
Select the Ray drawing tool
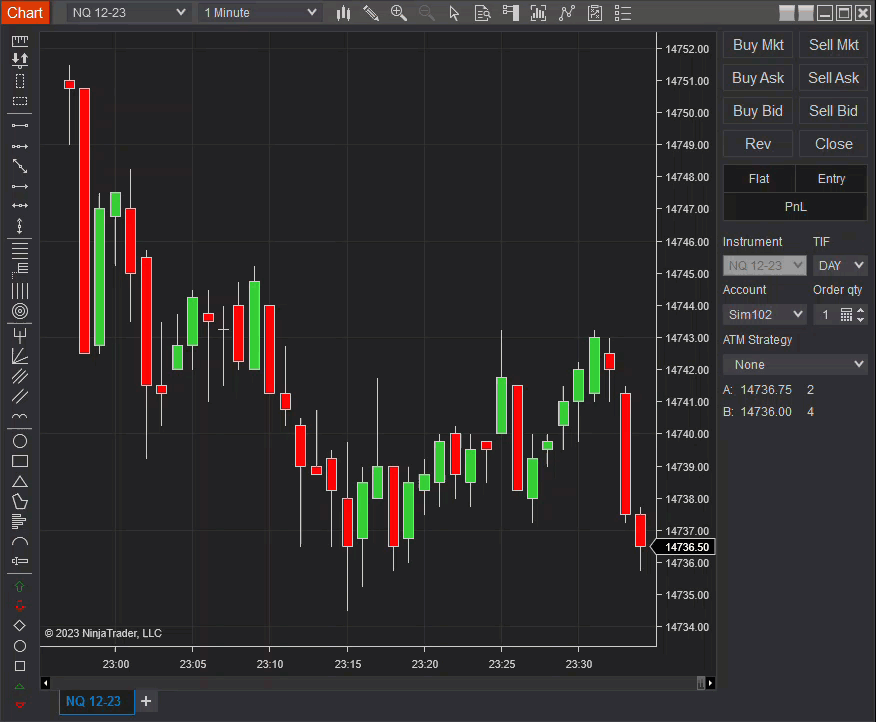coord(20,146)
